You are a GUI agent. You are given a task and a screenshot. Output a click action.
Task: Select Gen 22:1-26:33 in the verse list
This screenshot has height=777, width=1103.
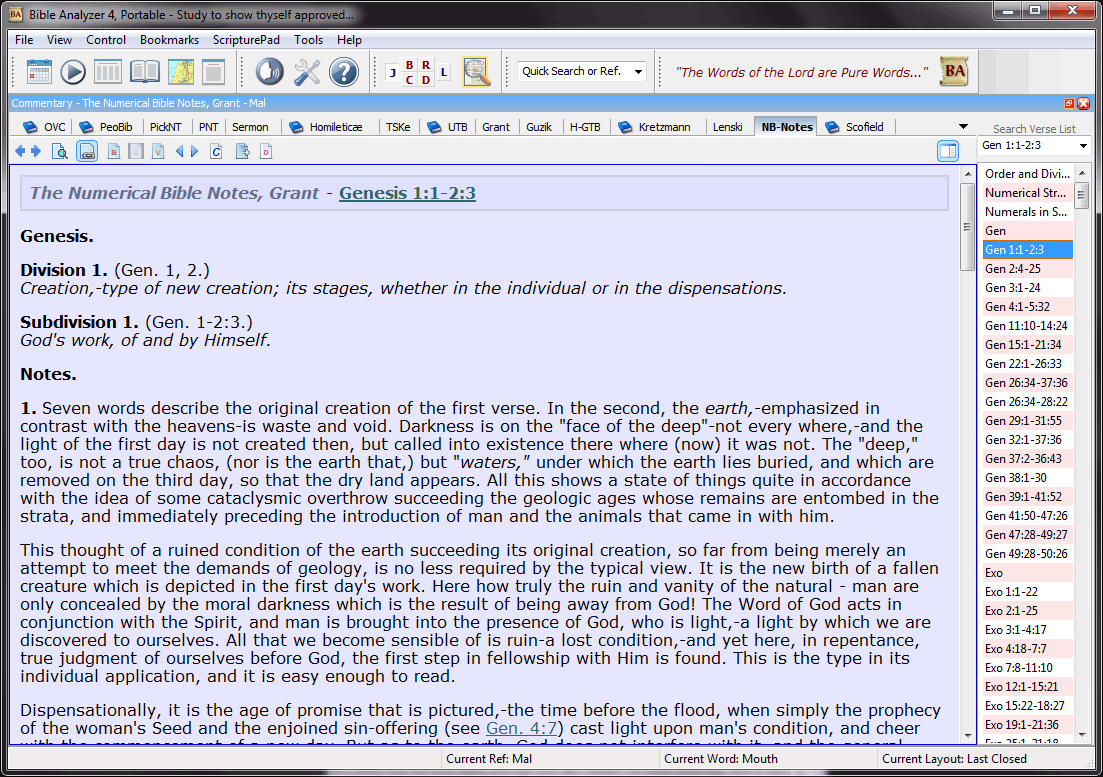(1023, 364)
